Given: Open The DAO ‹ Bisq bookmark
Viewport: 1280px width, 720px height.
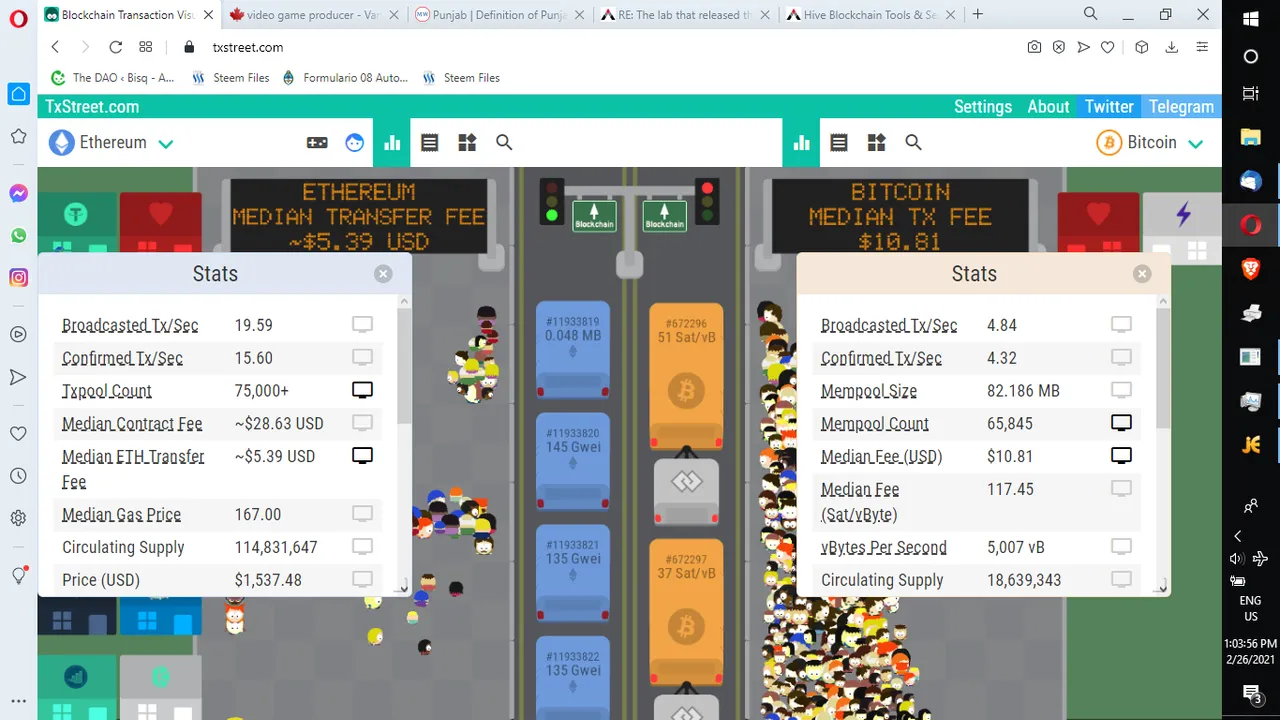Looking at the screenshot, I should [113, 77].
